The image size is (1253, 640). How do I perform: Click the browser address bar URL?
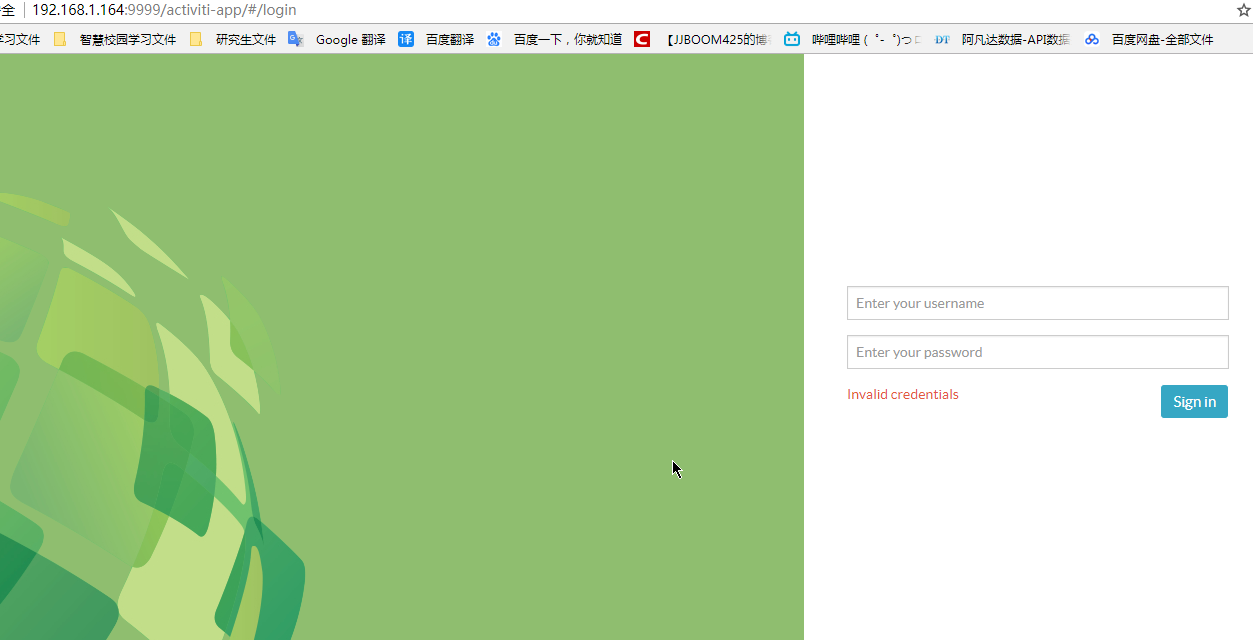click(x=164, y=10)
